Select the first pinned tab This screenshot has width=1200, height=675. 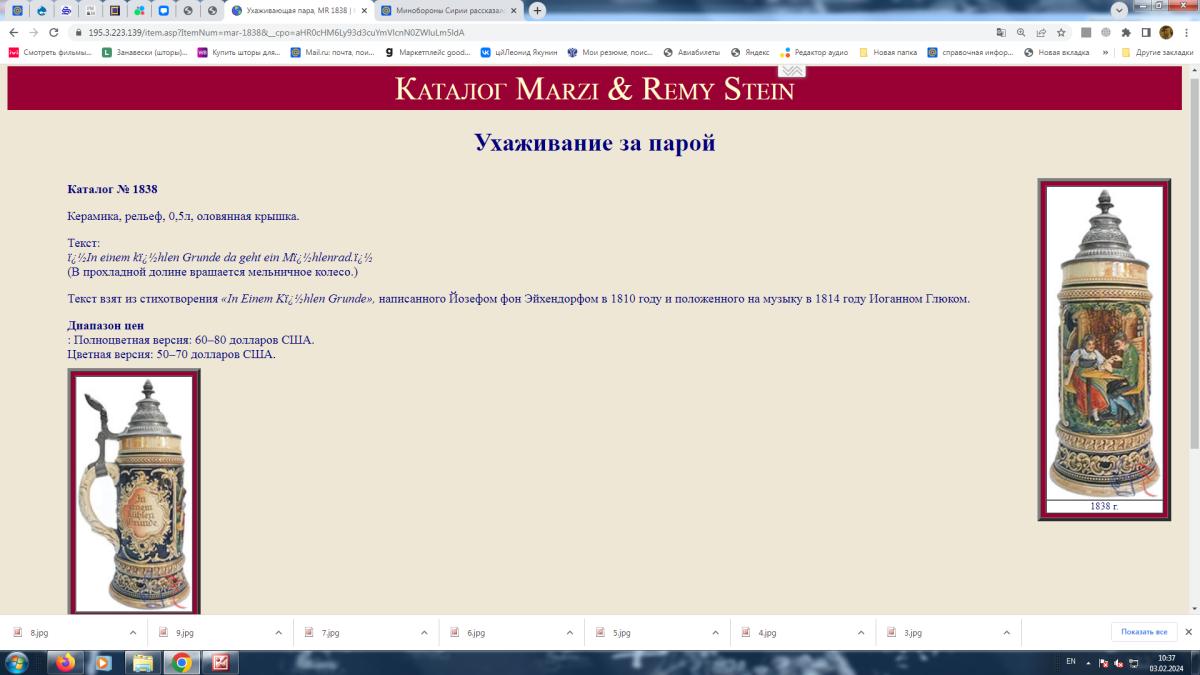[x=16, y=11]
